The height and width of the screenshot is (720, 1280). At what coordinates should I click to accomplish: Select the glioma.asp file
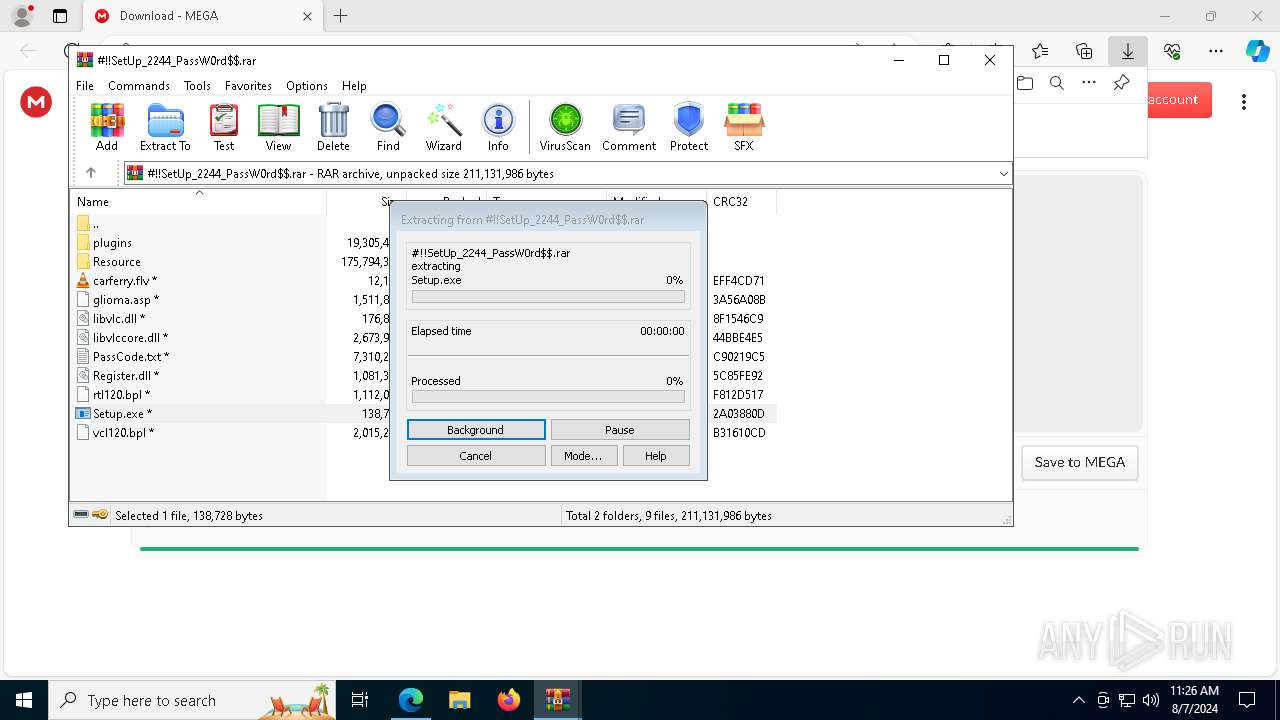pyautogui.click(x=125, y=300)
